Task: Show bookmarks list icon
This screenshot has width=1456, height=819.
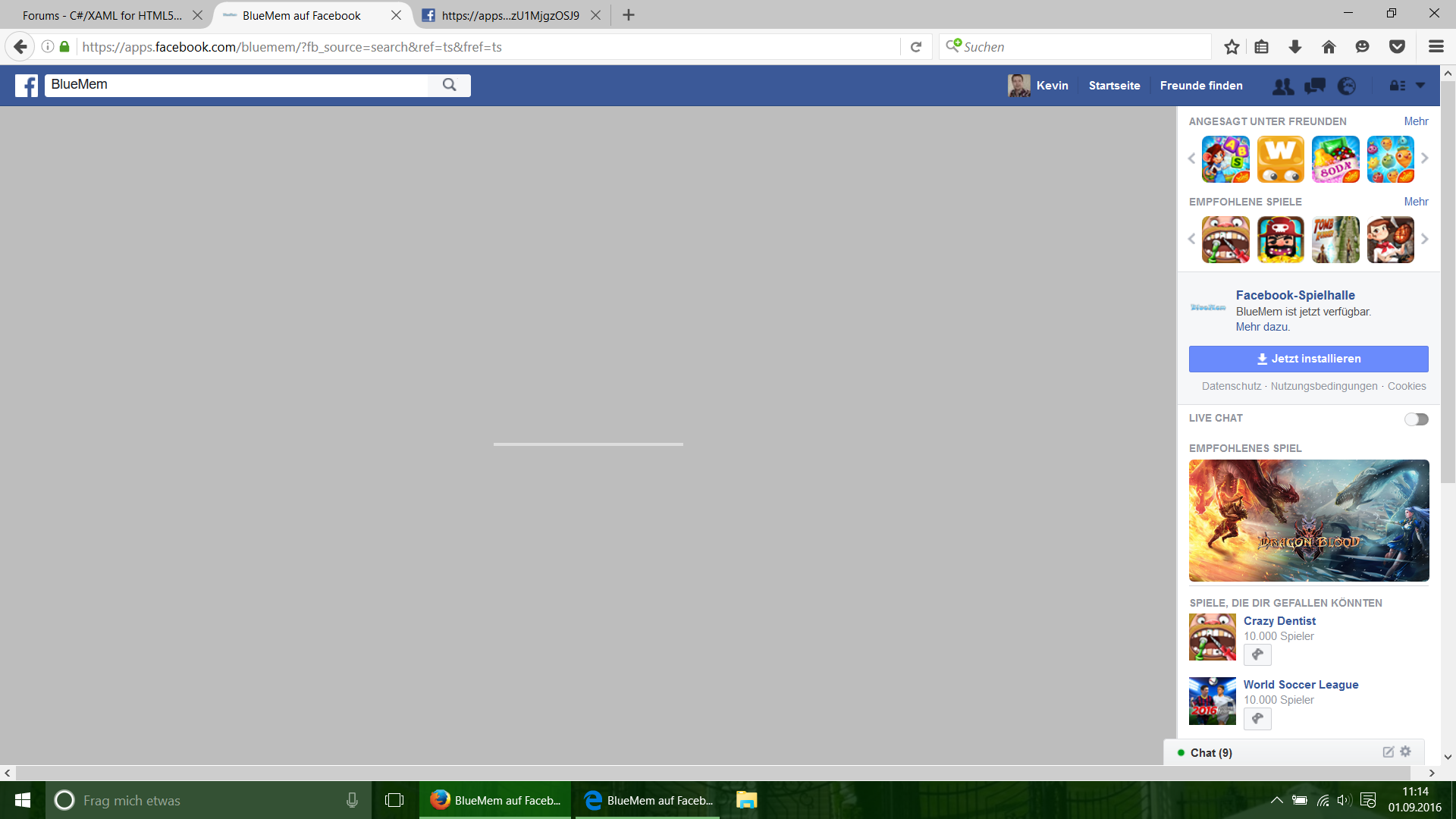Action: point(1261,47)
